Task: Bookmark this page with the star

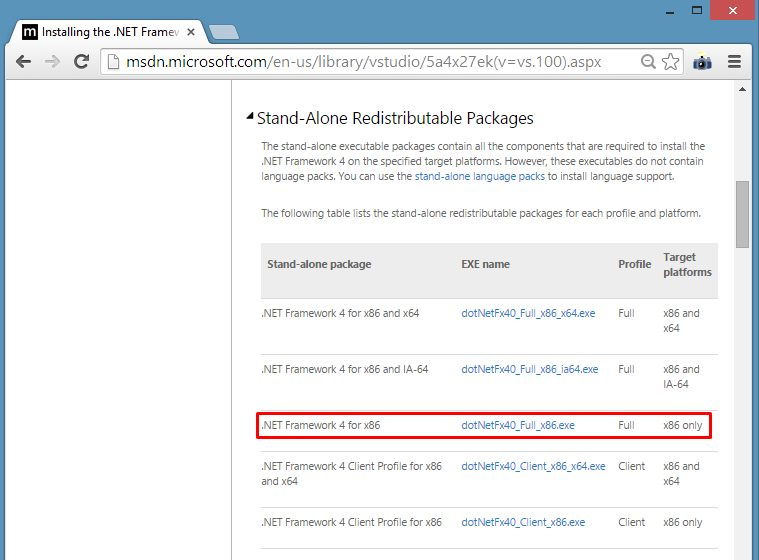Action: point(670,61)
